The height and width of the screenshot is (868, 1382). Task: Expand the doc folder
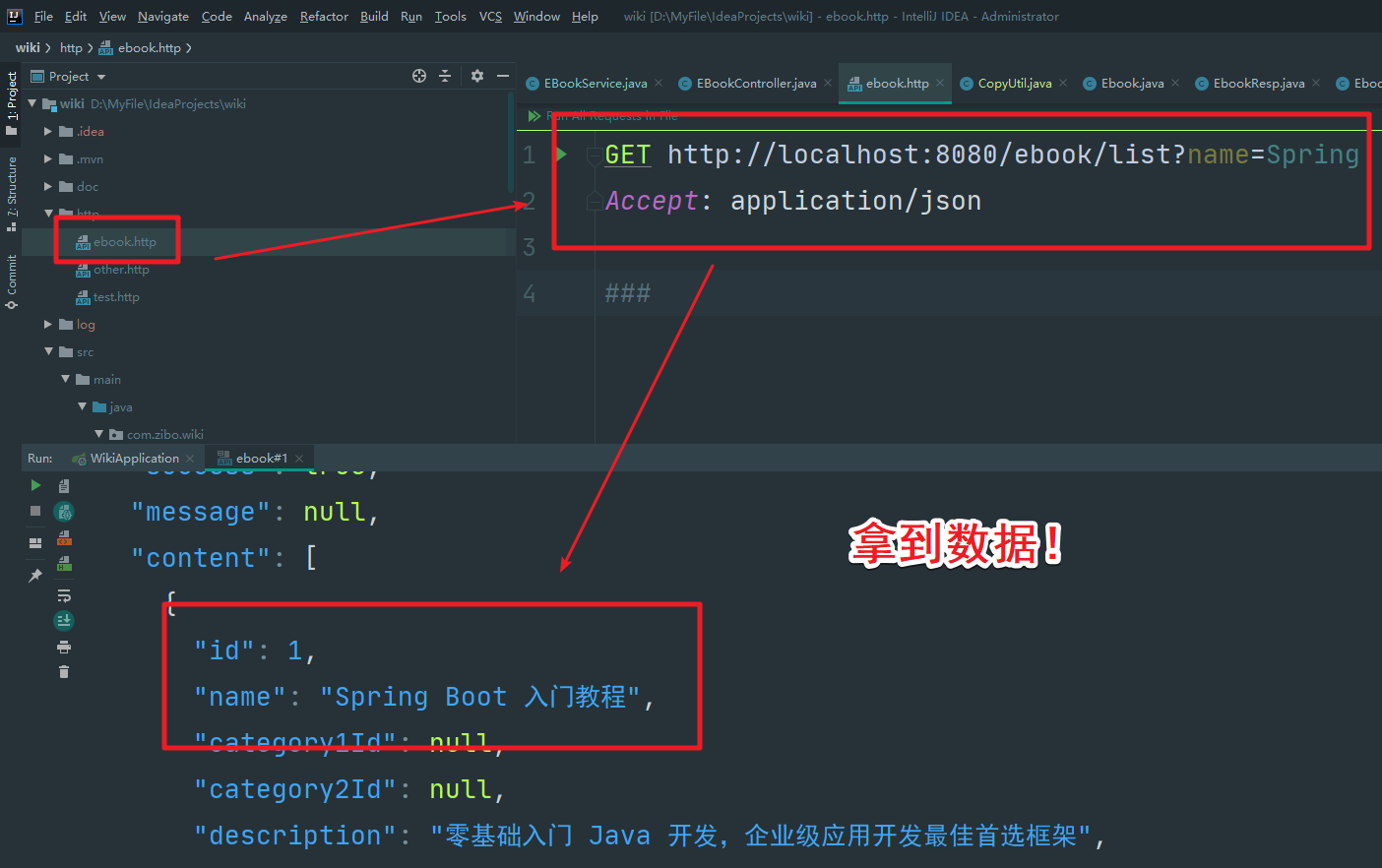48,186
